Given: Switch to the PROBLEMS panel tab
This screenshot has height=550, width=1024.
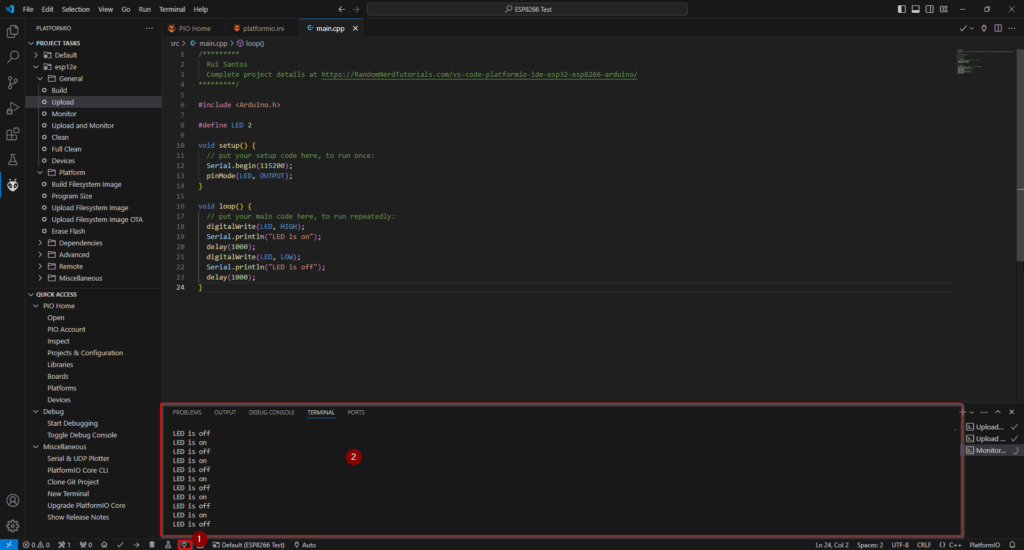Looking at the screenshot, I should coord(187,412).
